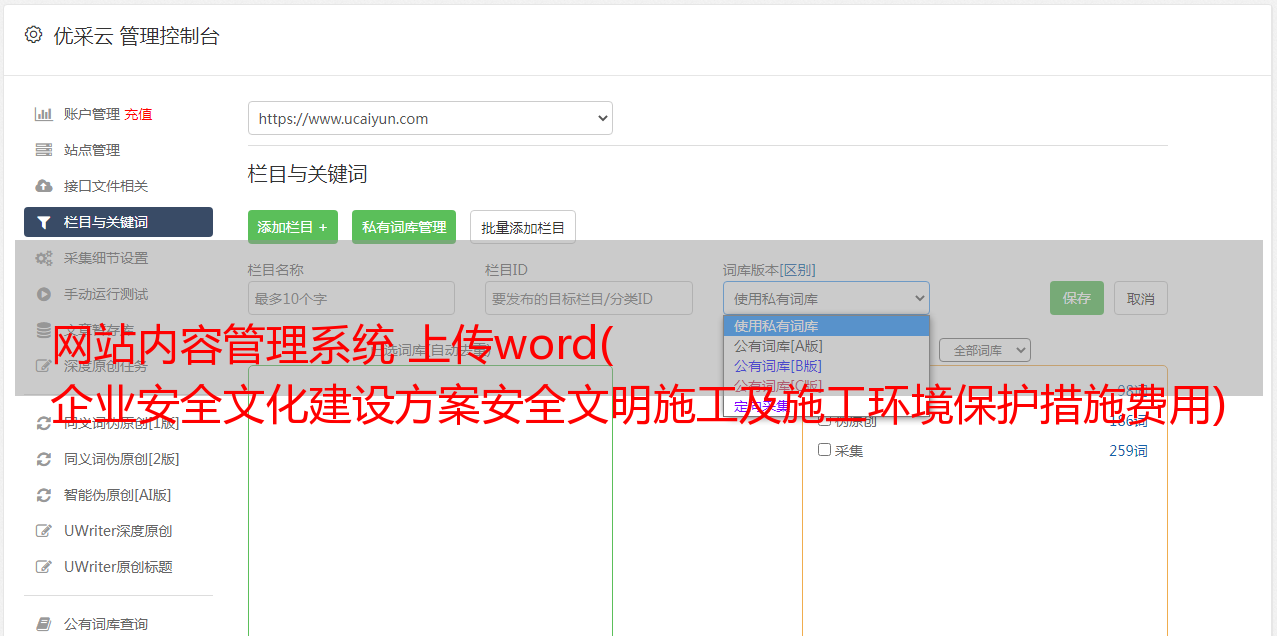Click the book icon for 公有词库查询

[x=44, y=624]
